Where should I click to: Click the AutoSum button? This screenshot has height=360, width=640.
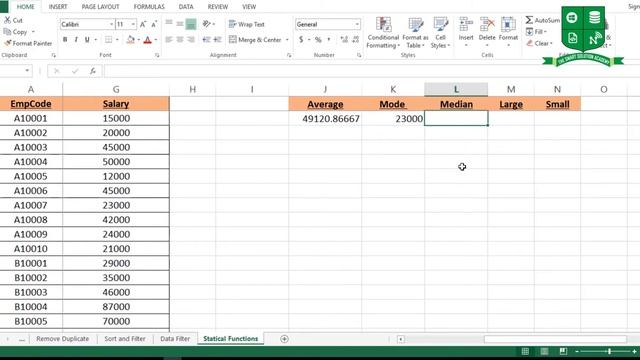[542, 20]
